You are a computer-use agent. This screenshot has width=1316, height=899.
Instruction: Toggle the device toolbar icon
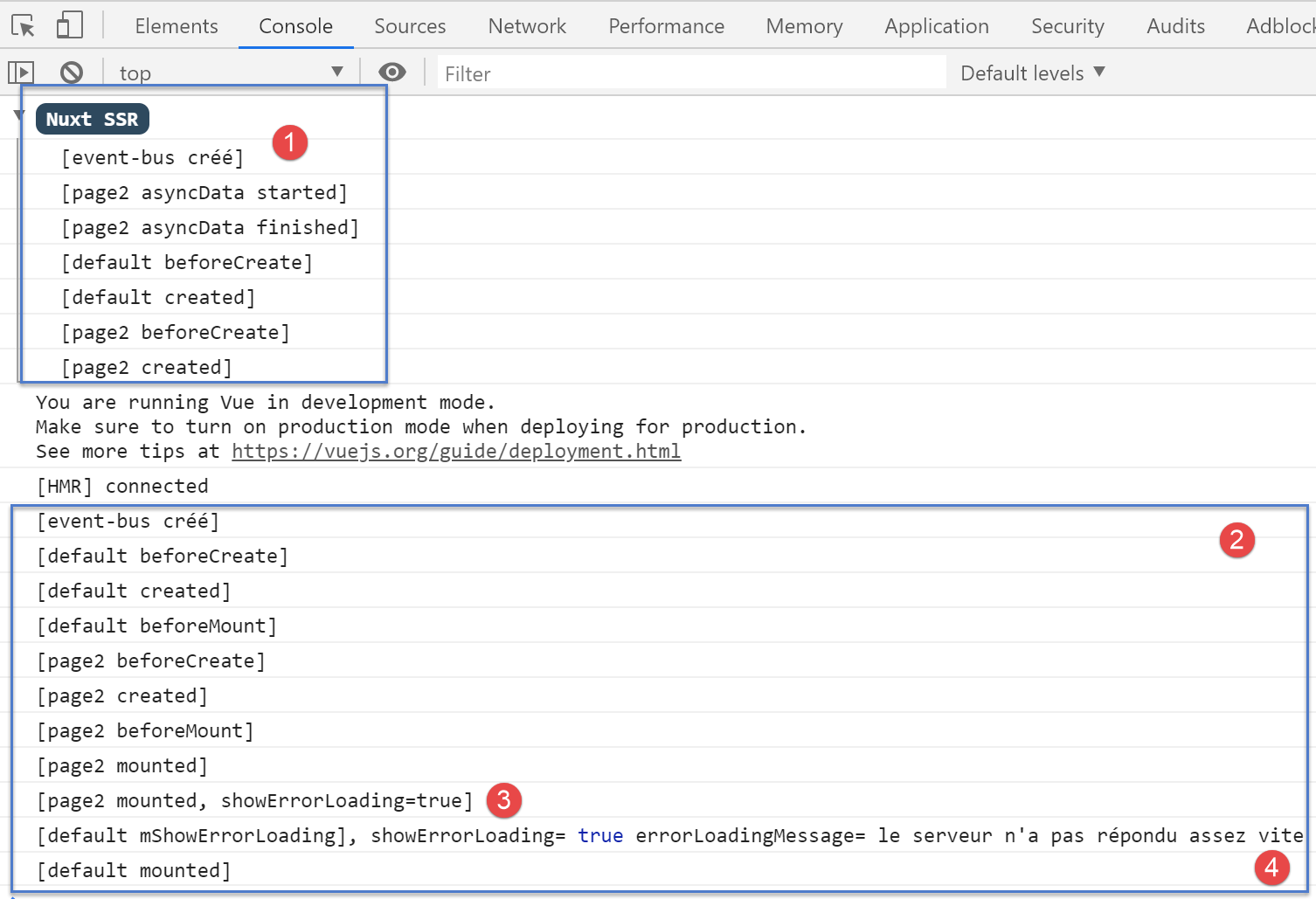pyautogui.click(x=69, y=25)
